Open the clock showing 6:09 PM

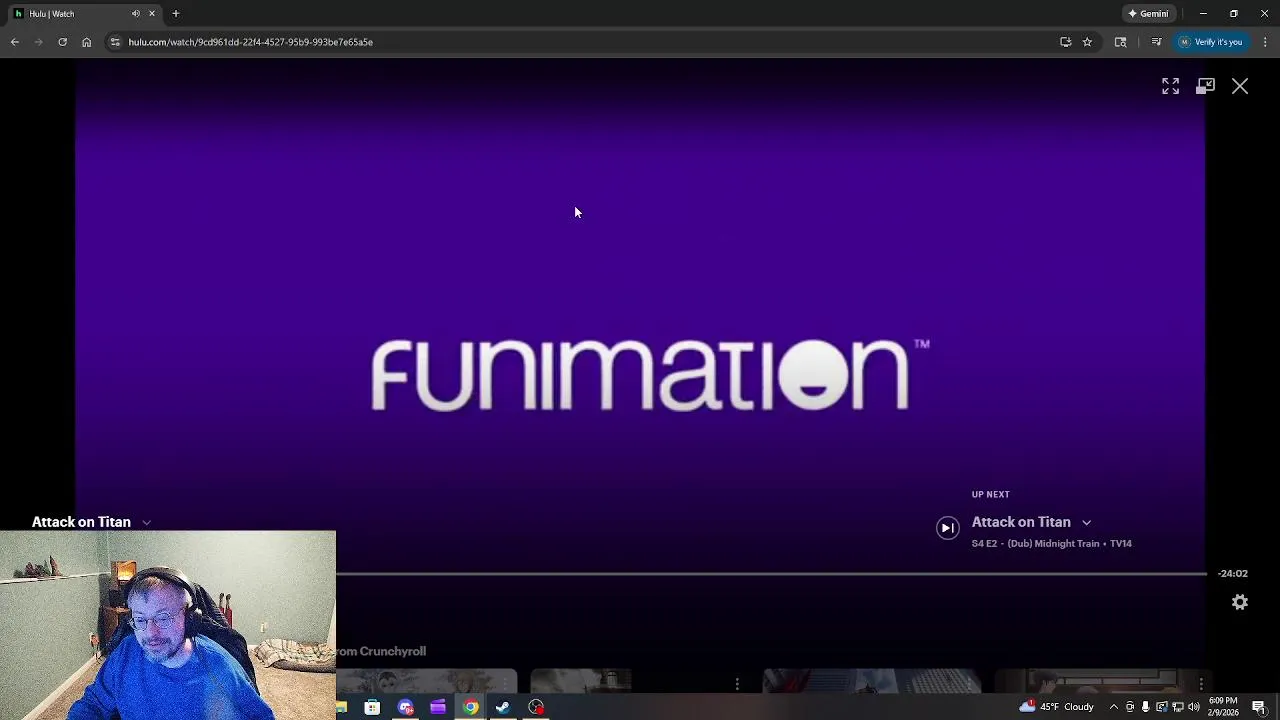click(1223, 707)
